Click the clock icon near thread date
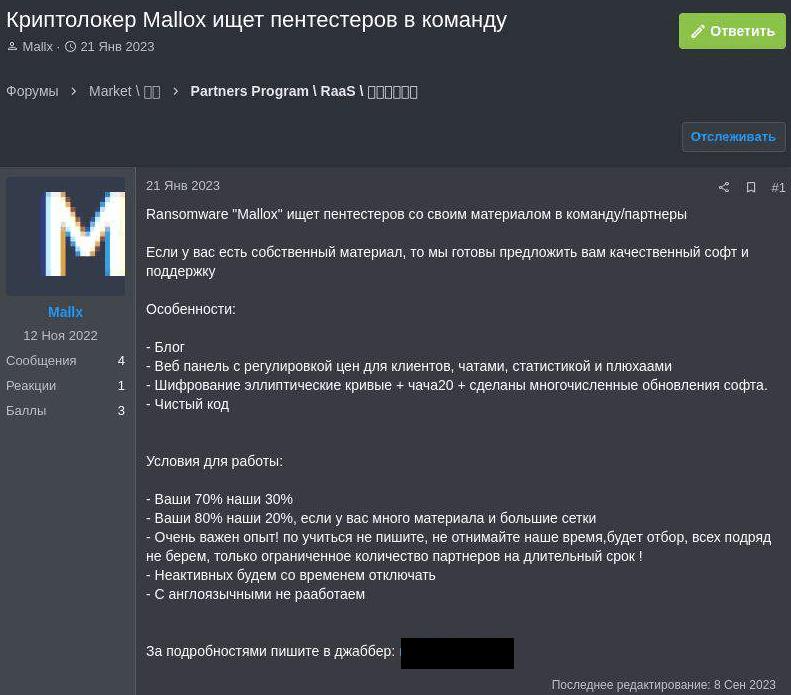This screenshot has height=695, width=791. (71, 46)
